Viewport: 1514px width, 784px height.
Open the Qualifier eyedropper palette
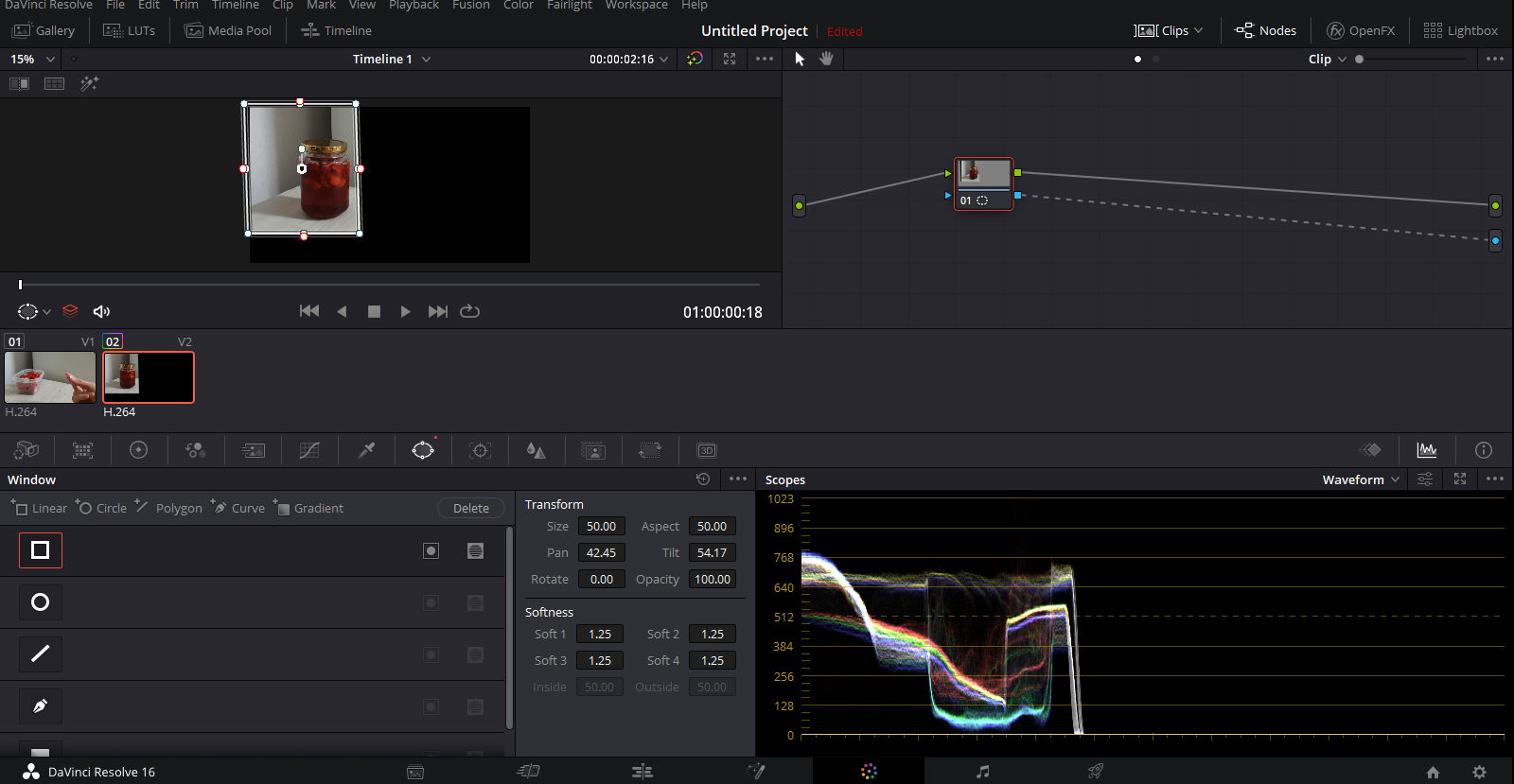pyautogui.click(x=366, y=450)
